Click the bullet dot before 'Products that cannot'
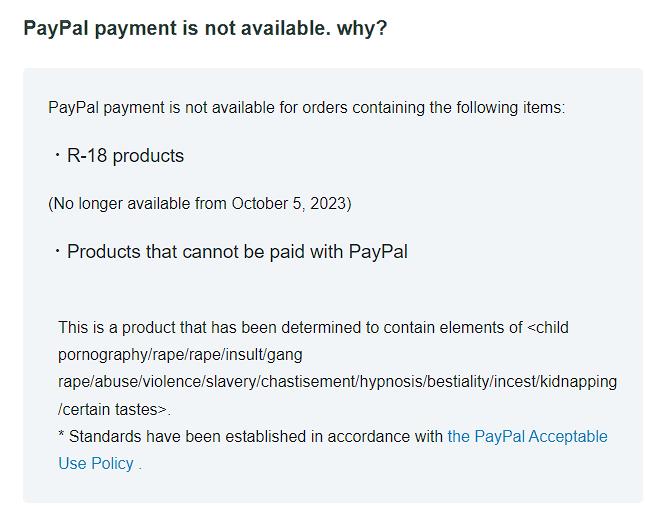The image size is (645, 515). [57, 251]
